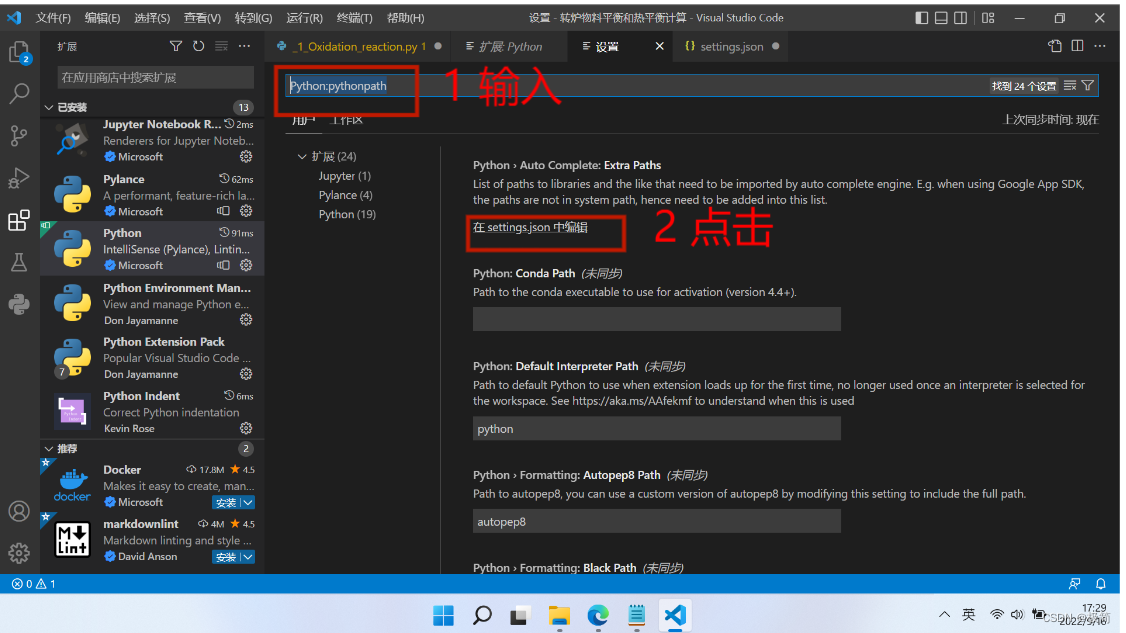This screenshot has height=633, width=1126.
Task: Open the File menu
Action: click(x=53, y=18)
